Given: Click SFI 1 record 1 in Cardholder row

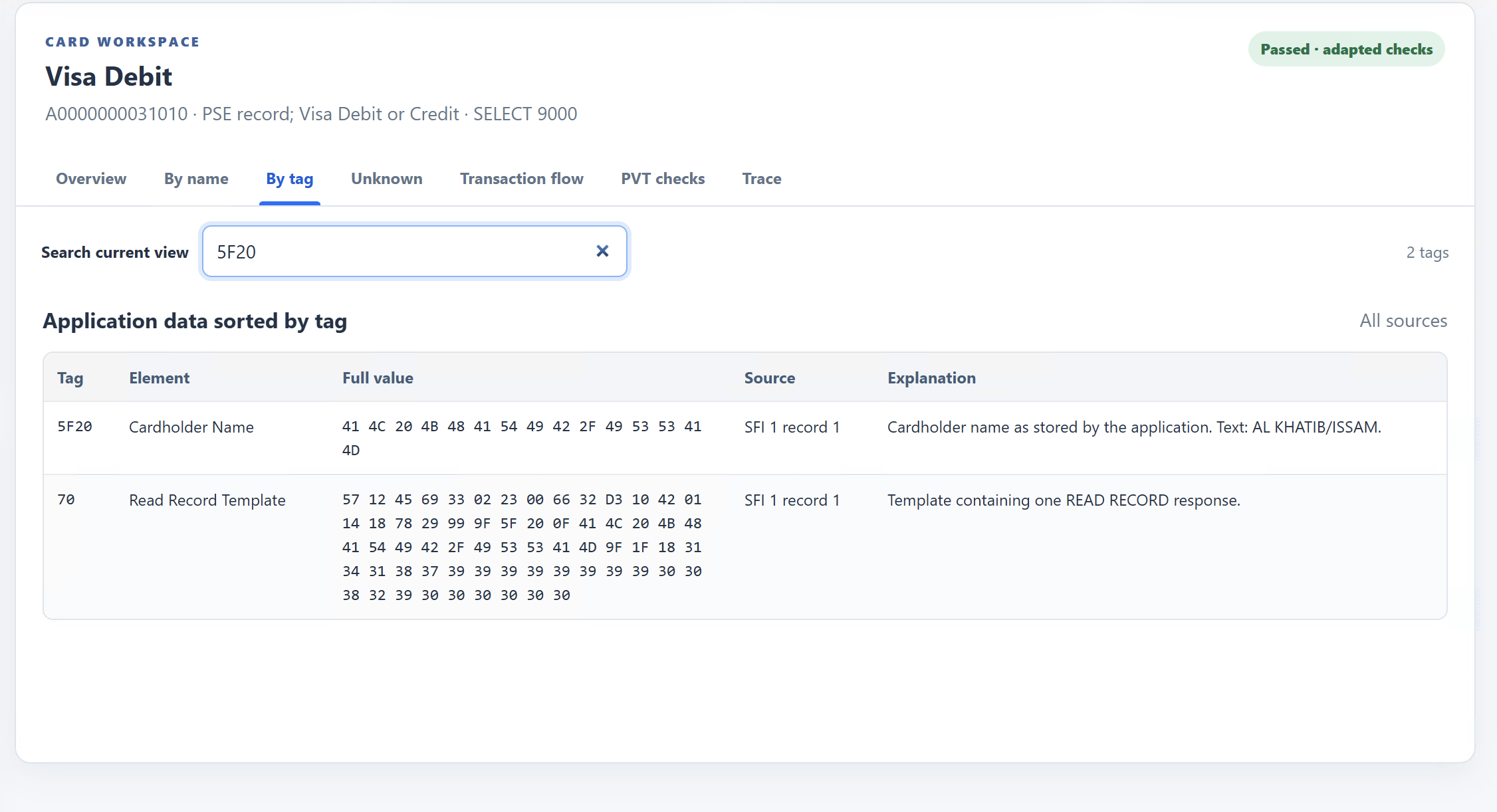Looking at the screenshot, I should [792, 427].
